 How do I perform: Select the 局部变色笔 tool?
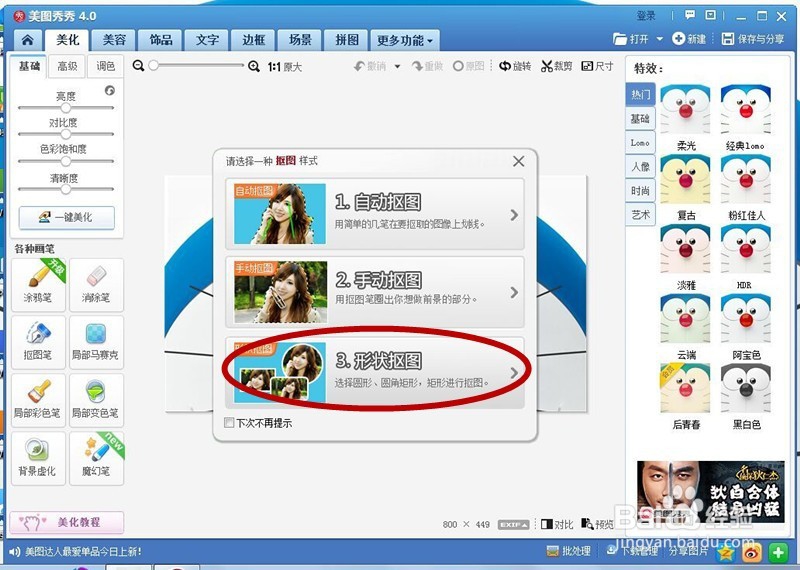pyautogui.click(x=96, y=400)
